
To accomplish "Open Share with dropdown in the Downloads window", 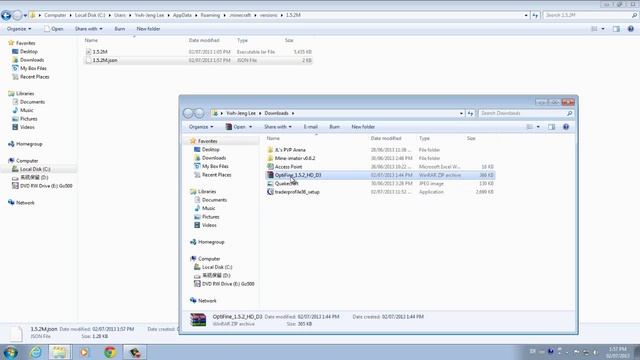I will coord(278,127).
